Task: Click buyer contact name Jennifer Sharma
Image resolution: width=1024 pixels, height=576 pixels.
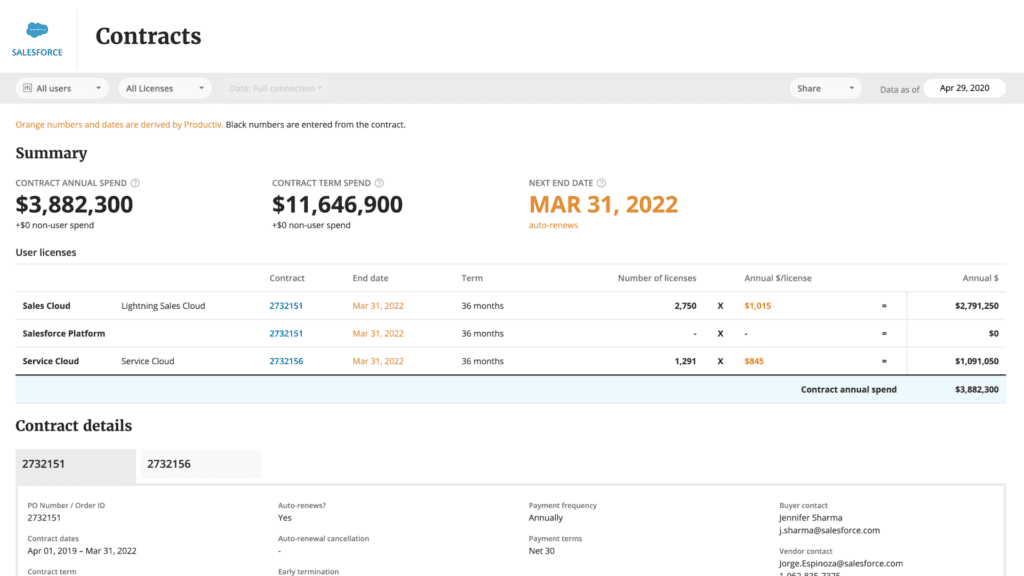Action: [x=810, y=518]
